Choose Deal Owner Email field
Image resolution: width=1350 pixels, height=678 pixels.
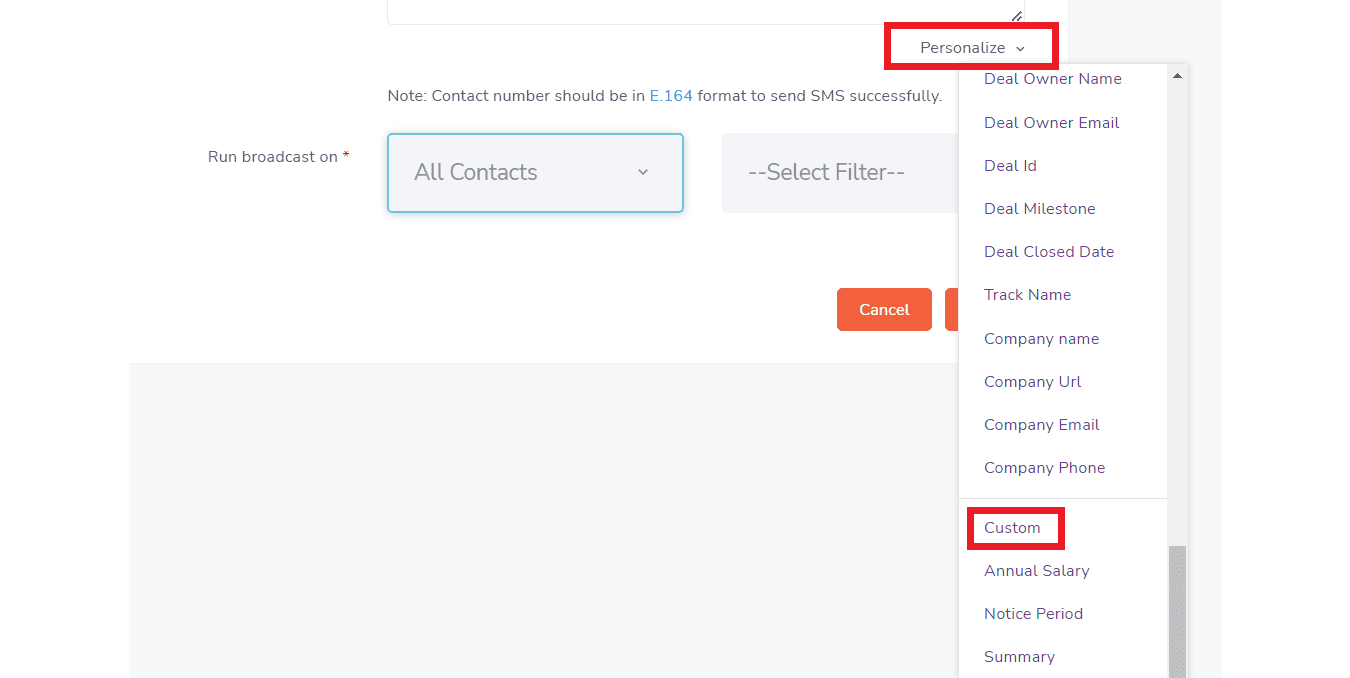pos(1051,122)
